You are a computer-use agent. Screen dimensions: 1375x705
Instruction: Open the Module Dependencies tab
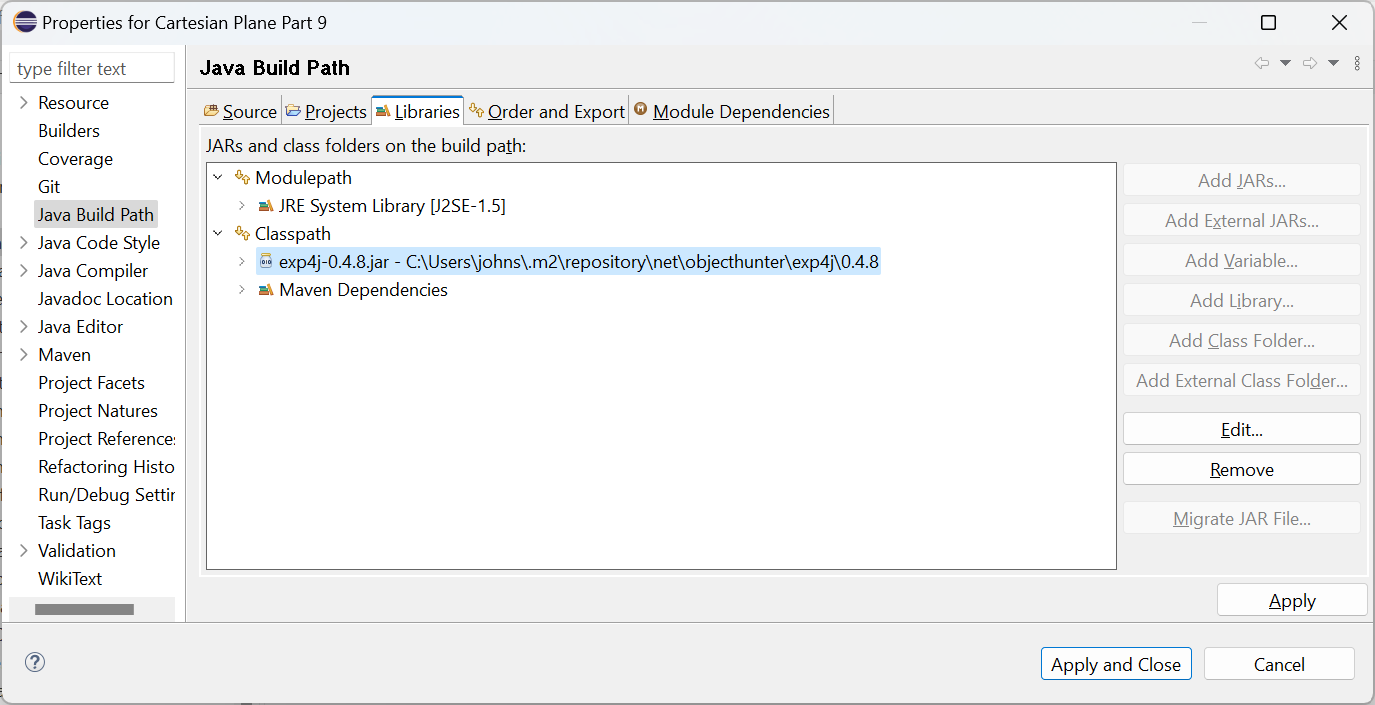tap(731, 111)
